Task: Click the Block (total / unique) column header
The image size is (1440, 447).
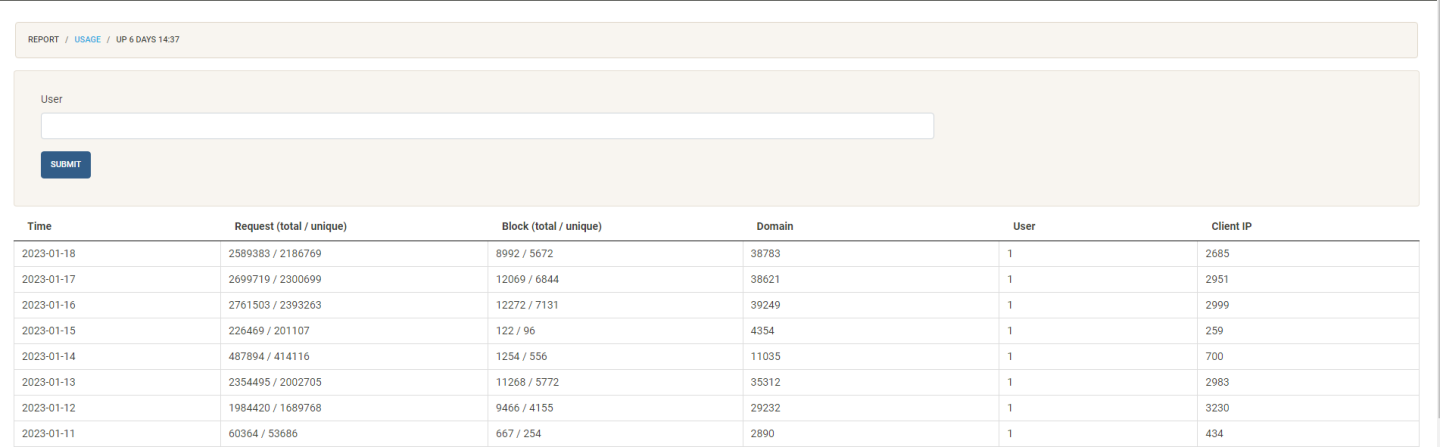Action: coord(551,227)
